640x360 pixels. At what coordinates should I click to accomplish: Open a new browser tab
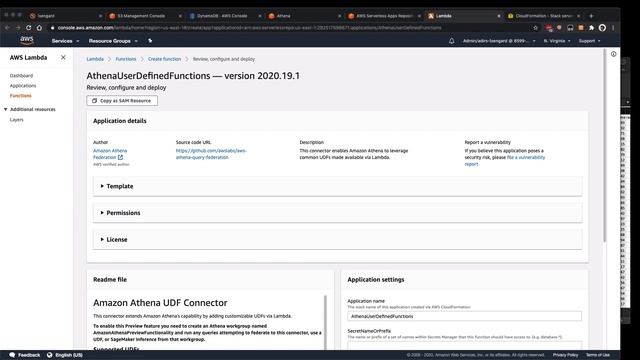(x=591, y=16)
